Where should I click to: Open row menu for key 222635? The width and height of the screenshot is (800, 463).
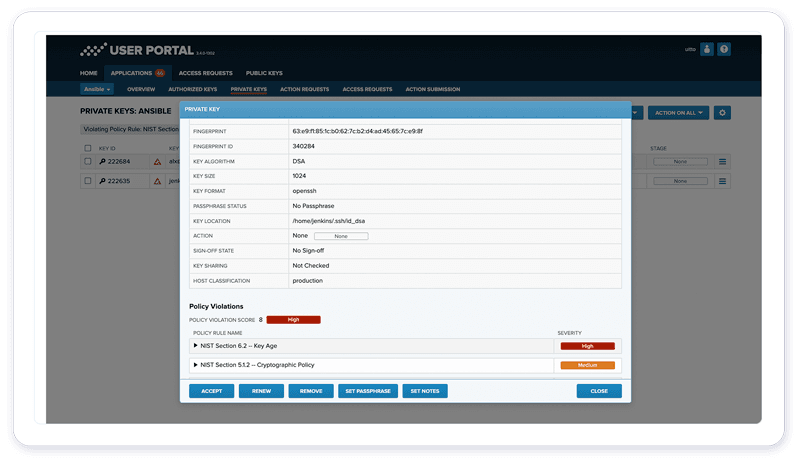click(722, 181)
